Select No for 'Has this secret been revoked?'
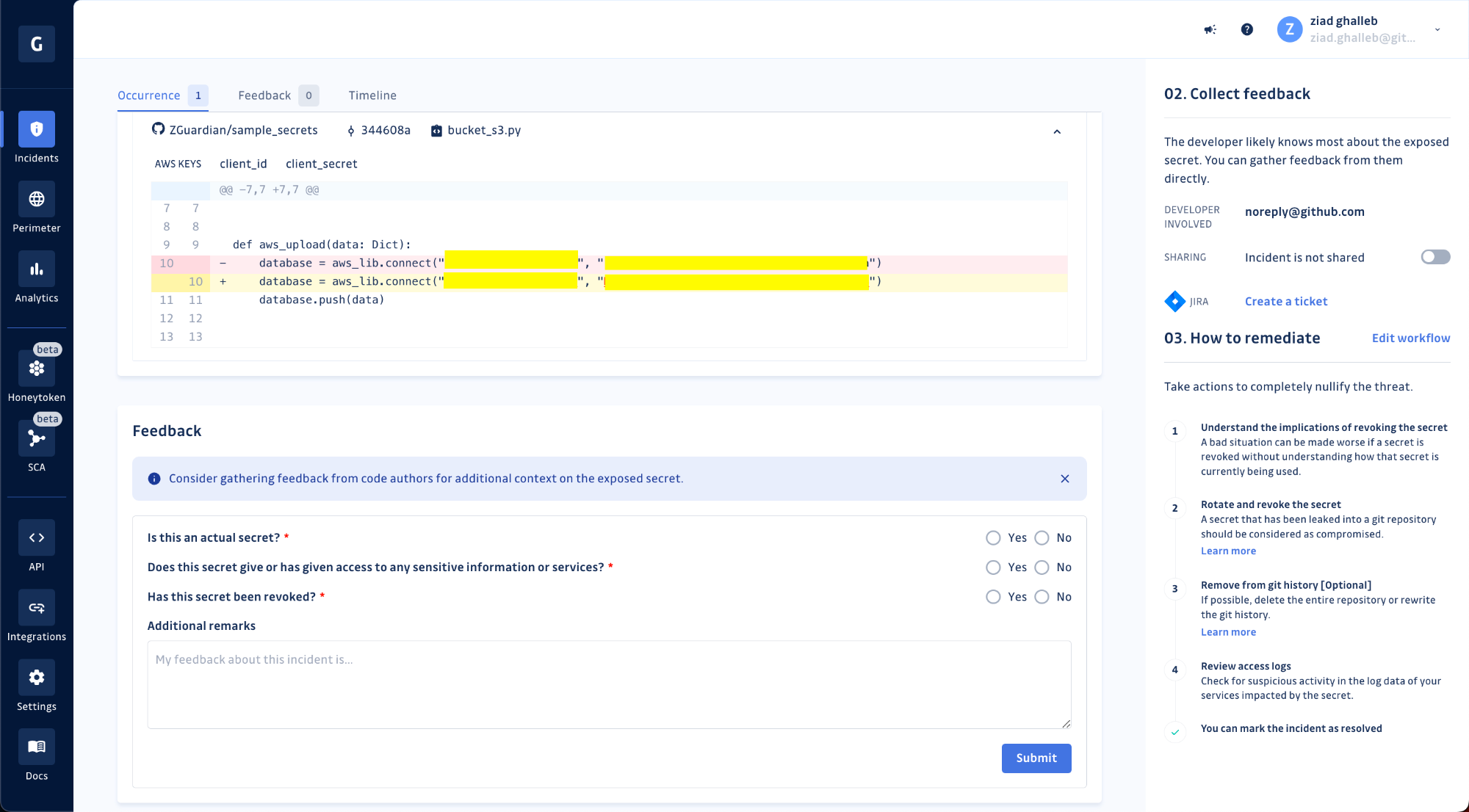The width and height of the screenshot is (1469, 812). tap(1042, 597)
